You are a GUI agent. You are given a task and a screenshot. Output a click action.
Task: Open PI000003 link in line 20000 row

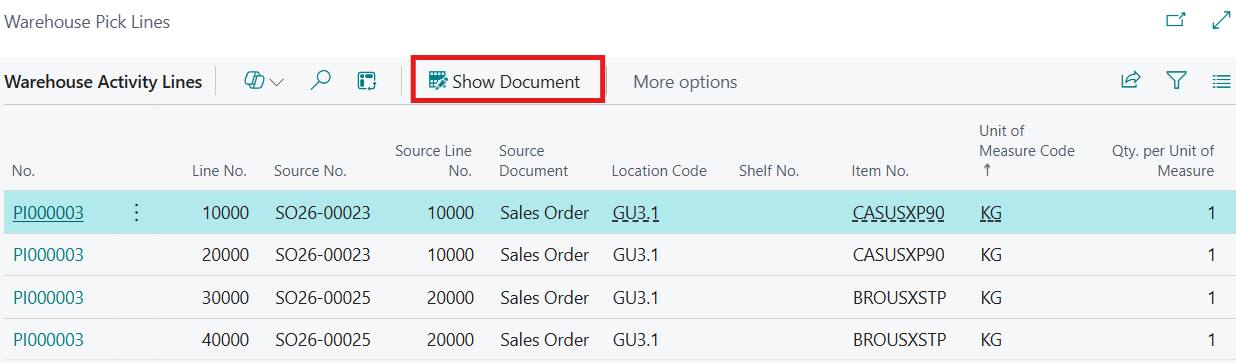(x=48, y=255)
